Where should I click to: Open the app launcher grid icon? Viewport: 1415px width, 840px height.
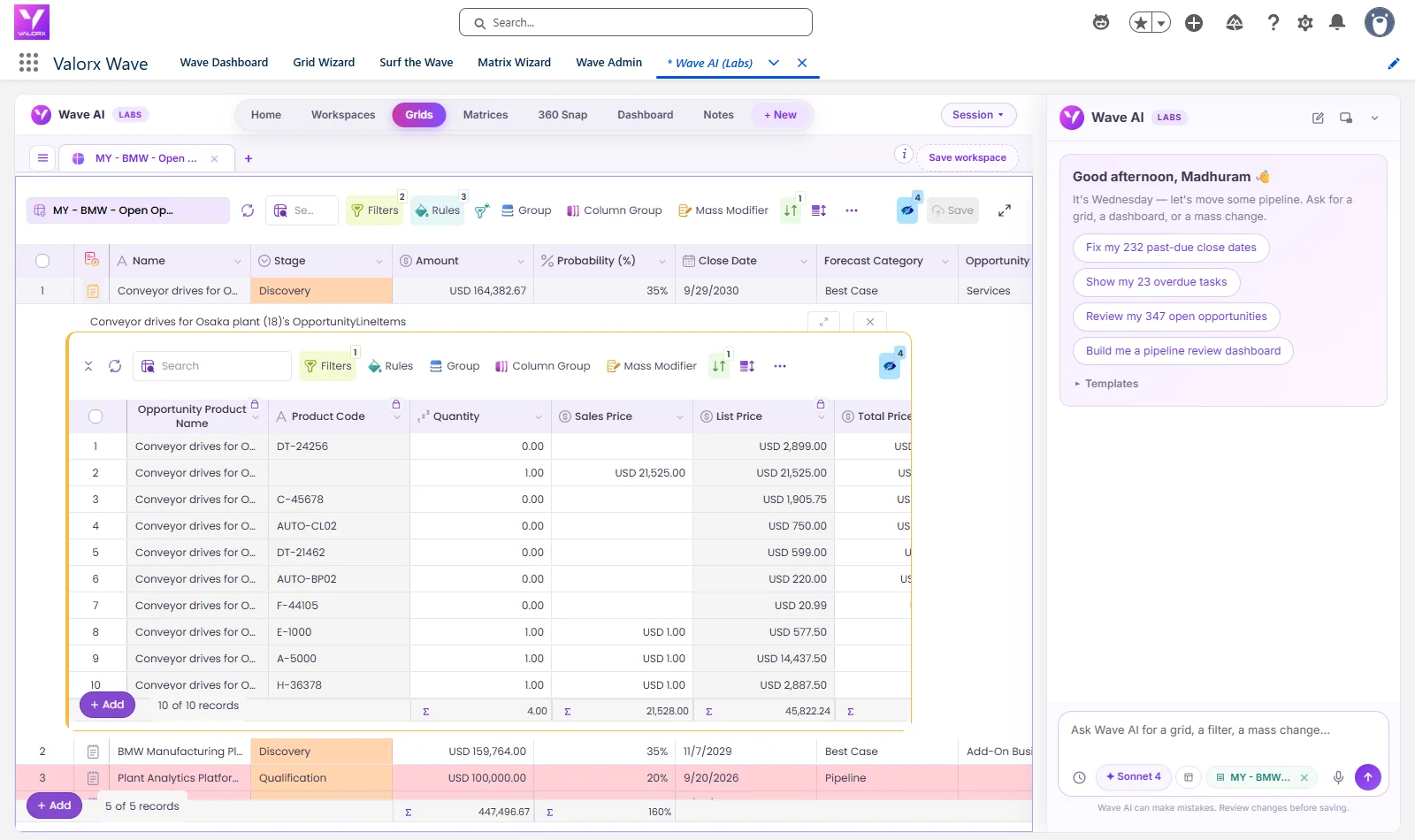28,62
